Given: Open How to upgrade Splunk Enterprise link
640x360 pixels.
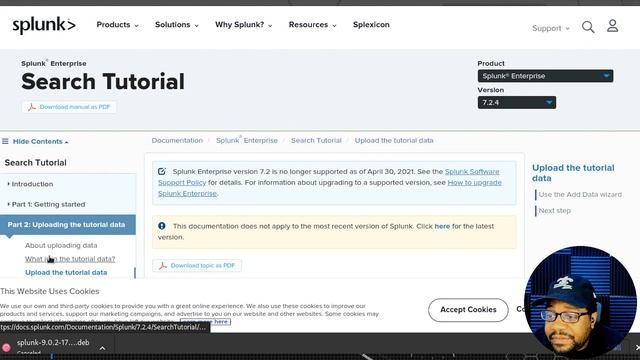Looking at the screenshot, I should click(x=474, y=183).
